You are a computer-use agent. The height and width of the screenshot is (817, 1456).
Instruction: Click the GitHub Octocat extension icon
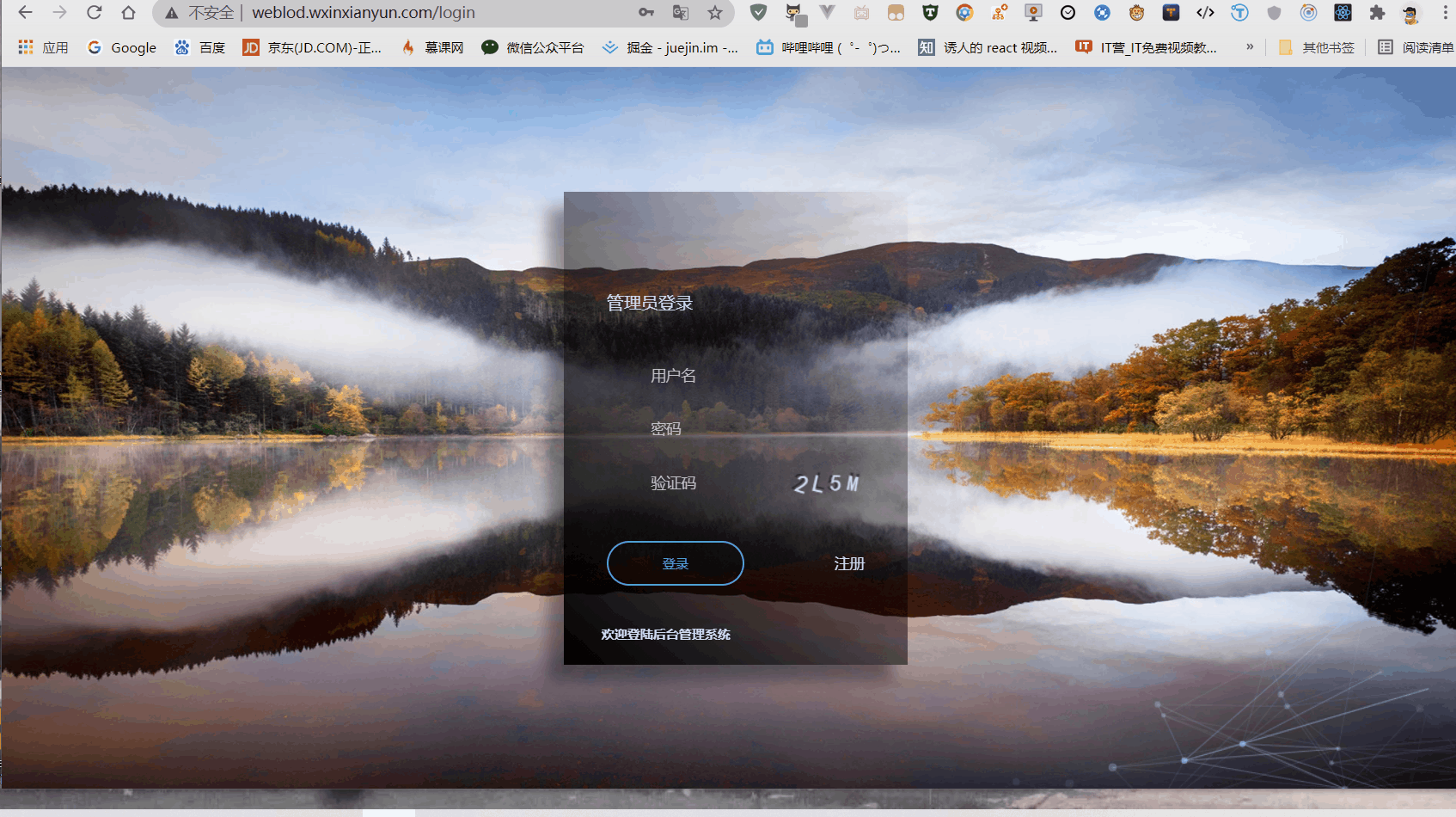click(792, 13)
